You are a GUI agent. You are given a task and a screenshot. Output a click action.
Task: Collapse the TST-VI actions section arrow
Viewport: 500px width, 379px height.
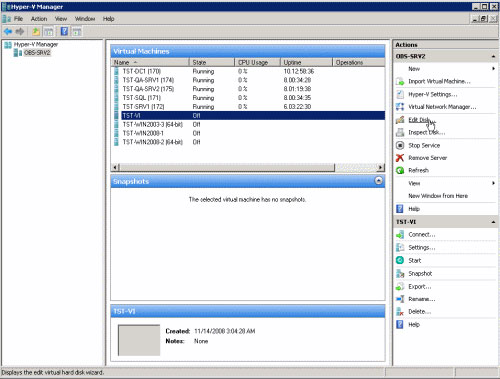(x=493, y=222)
